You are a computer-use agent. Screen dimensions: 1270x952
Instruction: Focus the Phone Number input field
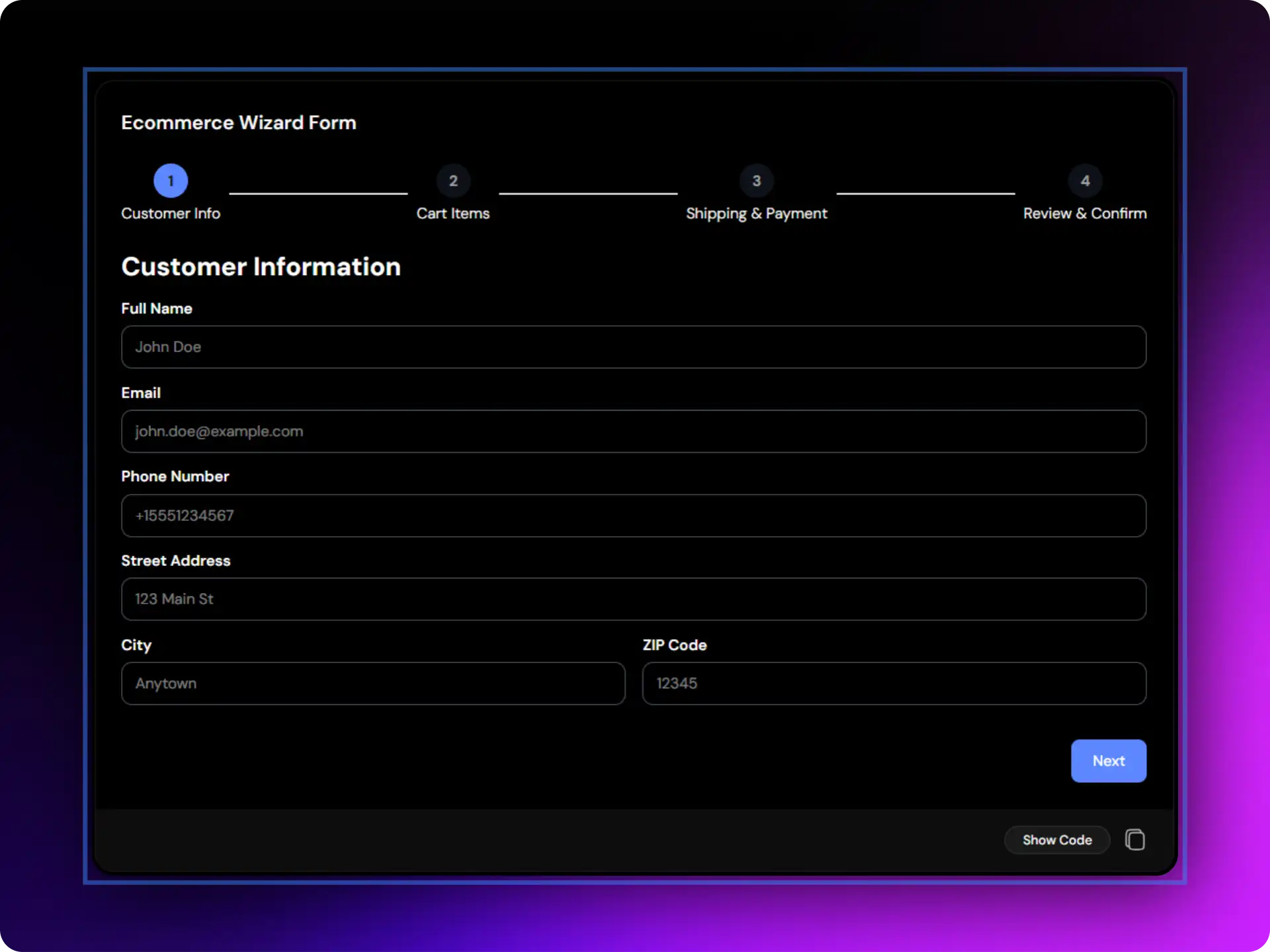tap(634, 516)
